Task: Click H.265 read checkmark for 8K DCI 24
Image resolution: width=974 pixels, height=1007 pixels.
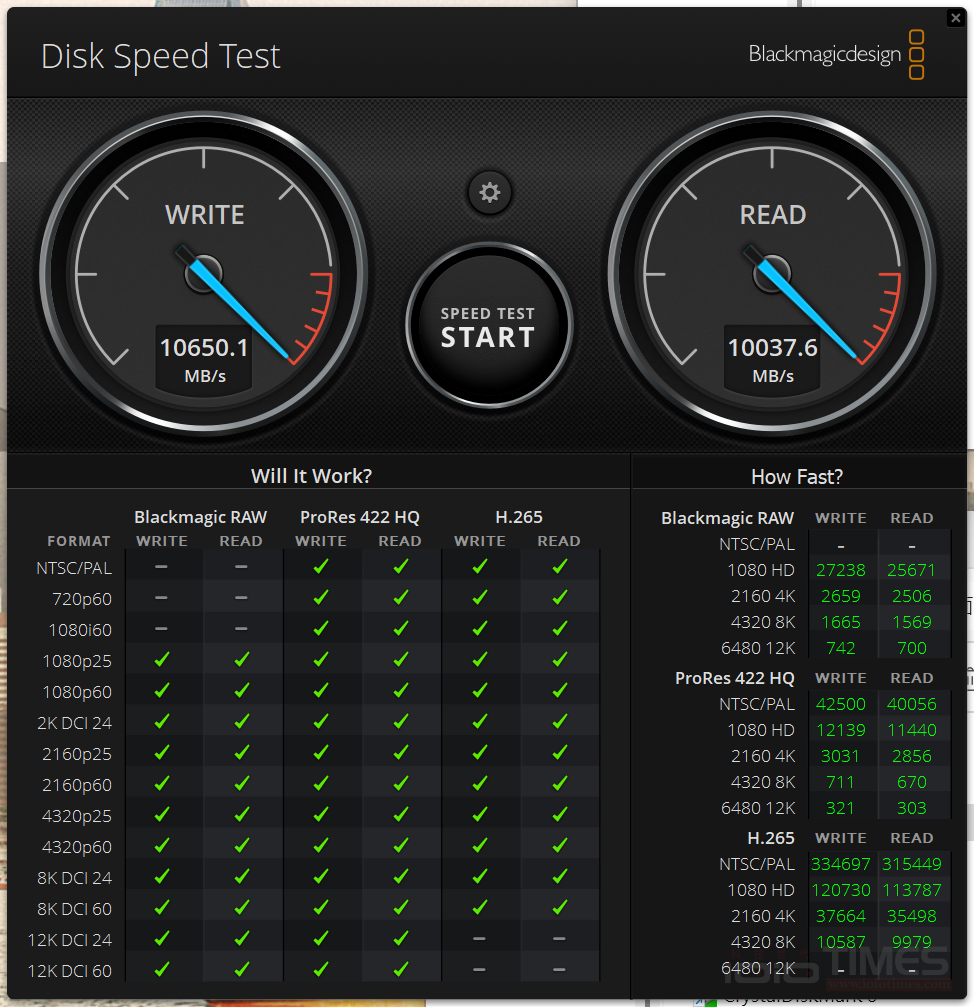Action: [x=559, y=876]
